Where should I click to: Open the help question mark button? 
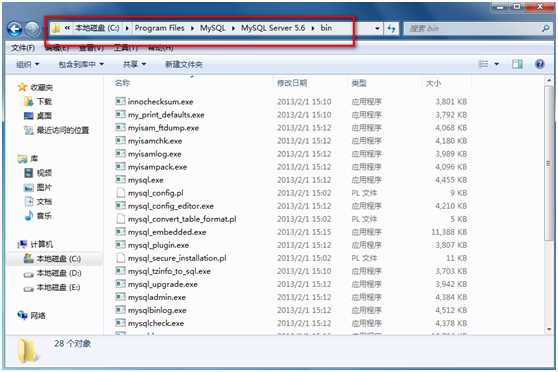click(539, 64)
